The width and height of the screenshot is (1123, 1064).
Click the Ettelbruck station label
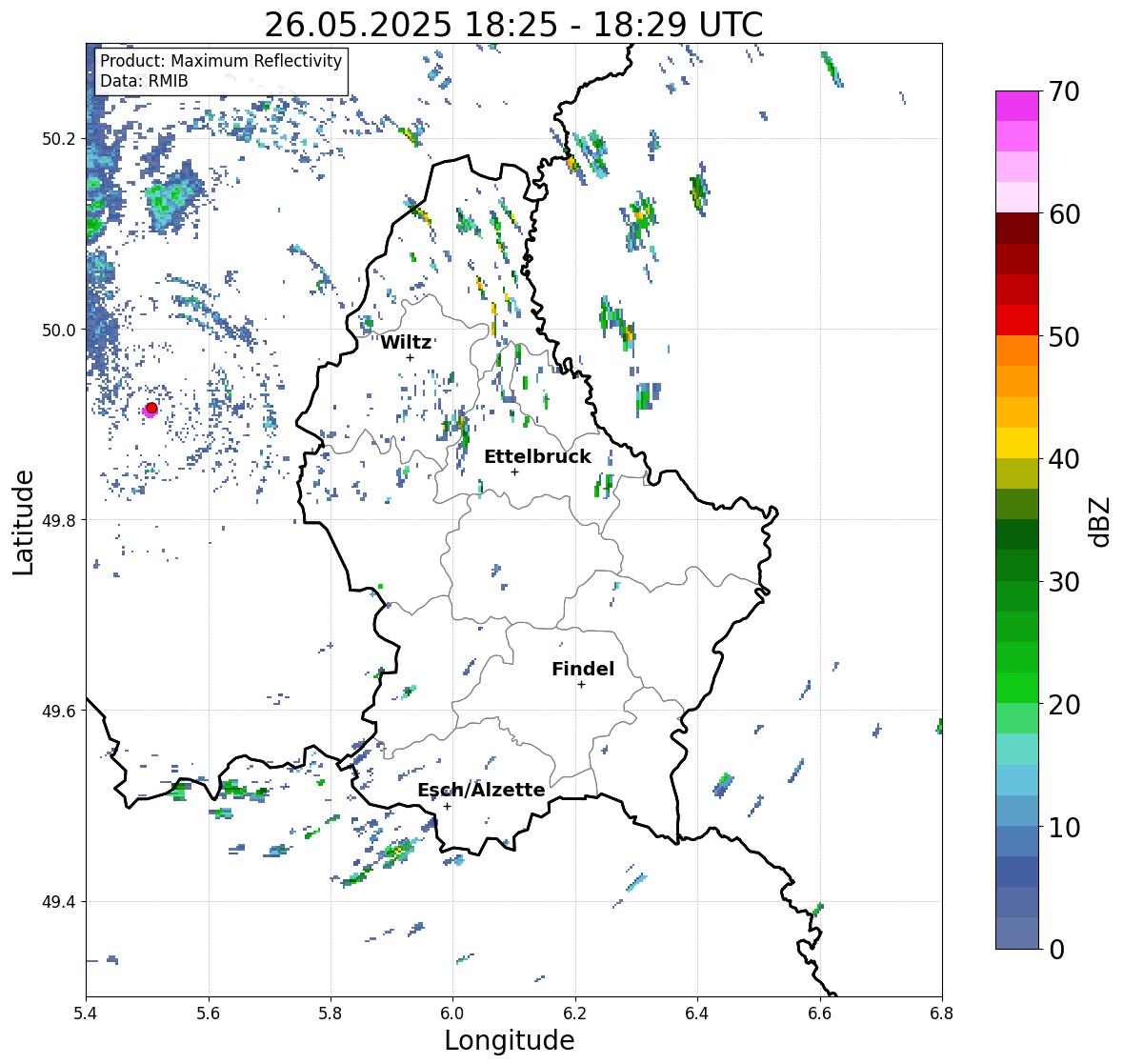[537, 457]
